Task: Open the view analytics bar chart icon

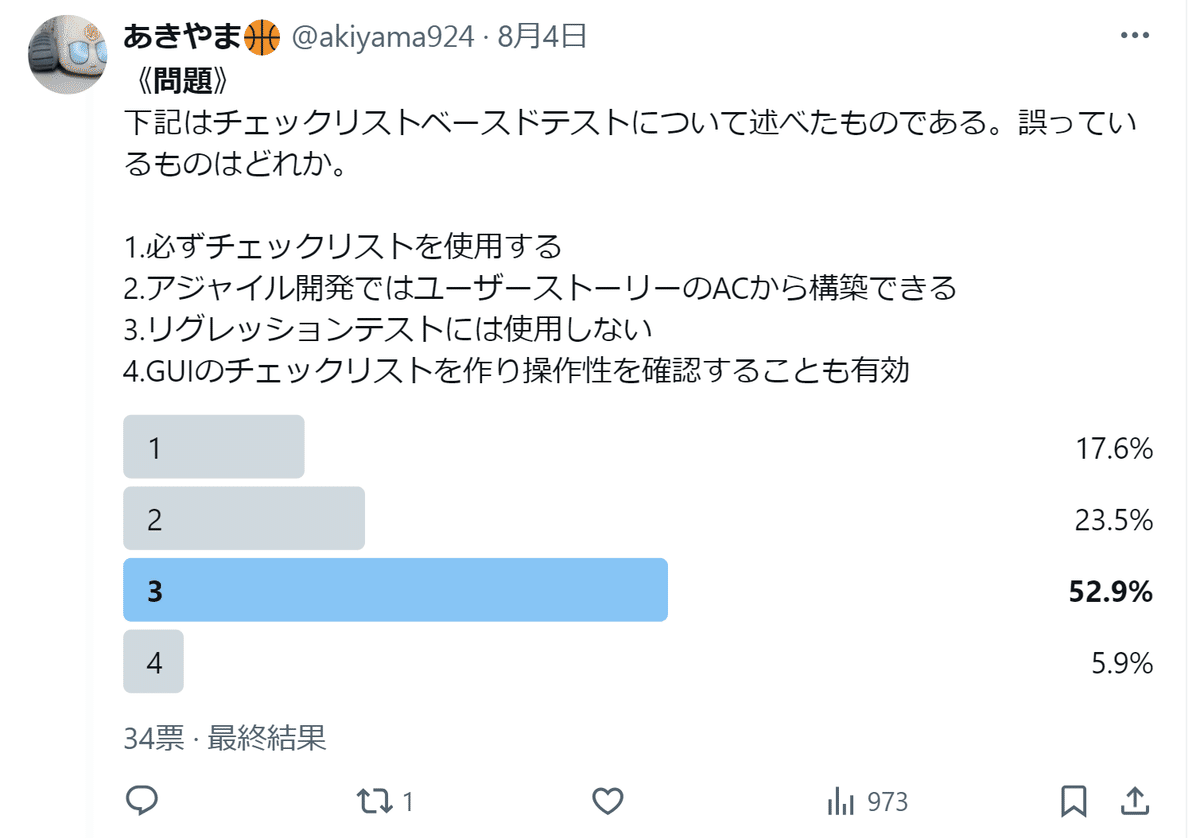Action: pos(841,800)
